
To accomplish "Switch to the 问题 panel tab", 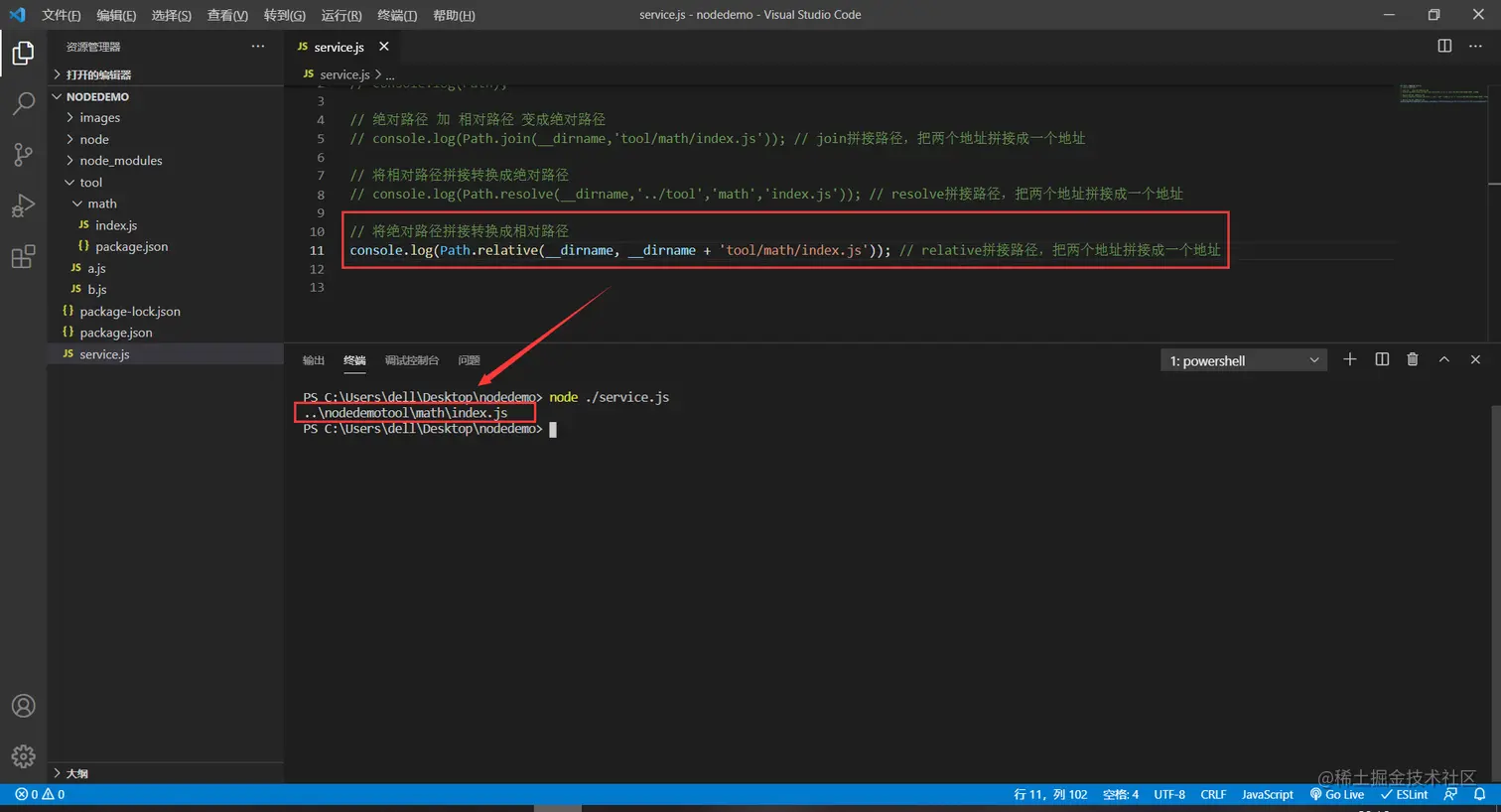I will [470, 360].
